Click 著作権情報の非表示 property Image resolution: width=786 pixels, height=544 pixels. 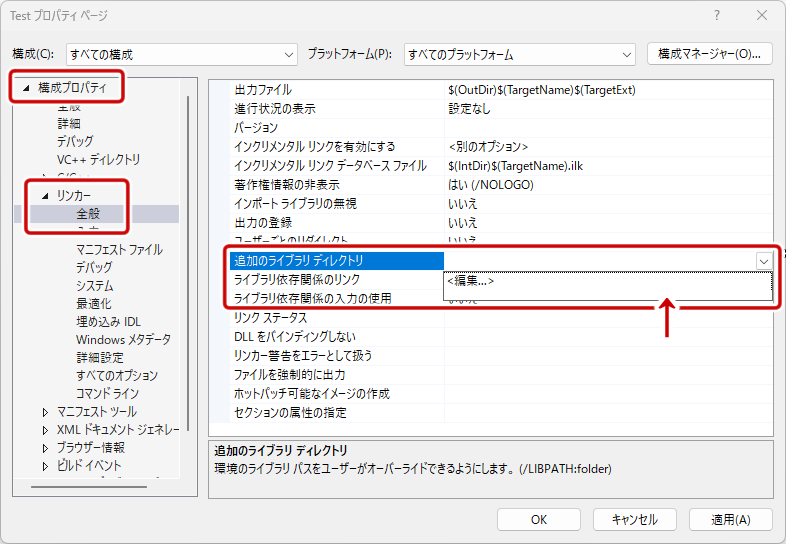[x=287, y=185]
